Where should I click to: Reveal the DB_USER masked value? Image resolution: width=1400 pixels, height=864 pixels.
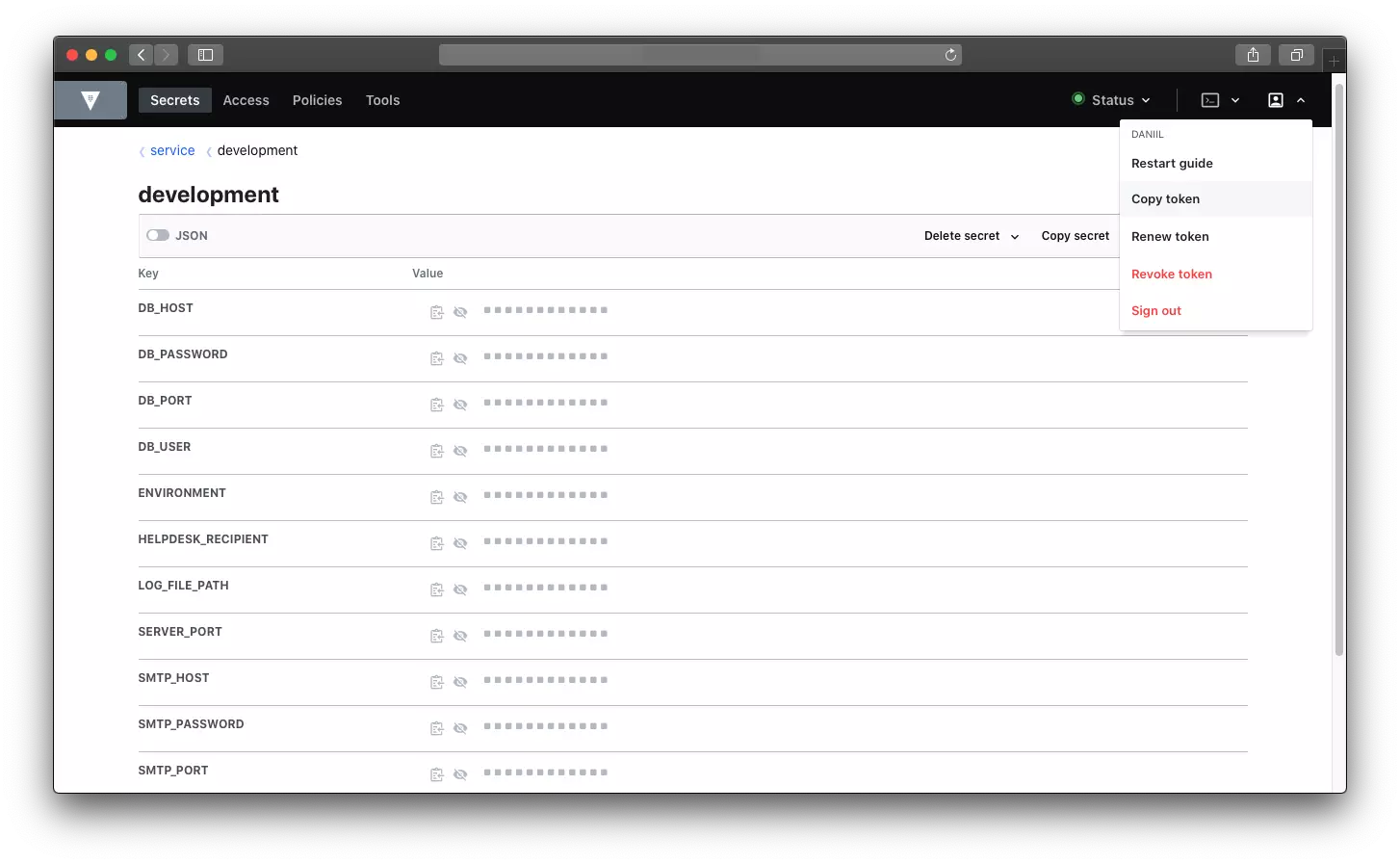[x=460, y=451]
